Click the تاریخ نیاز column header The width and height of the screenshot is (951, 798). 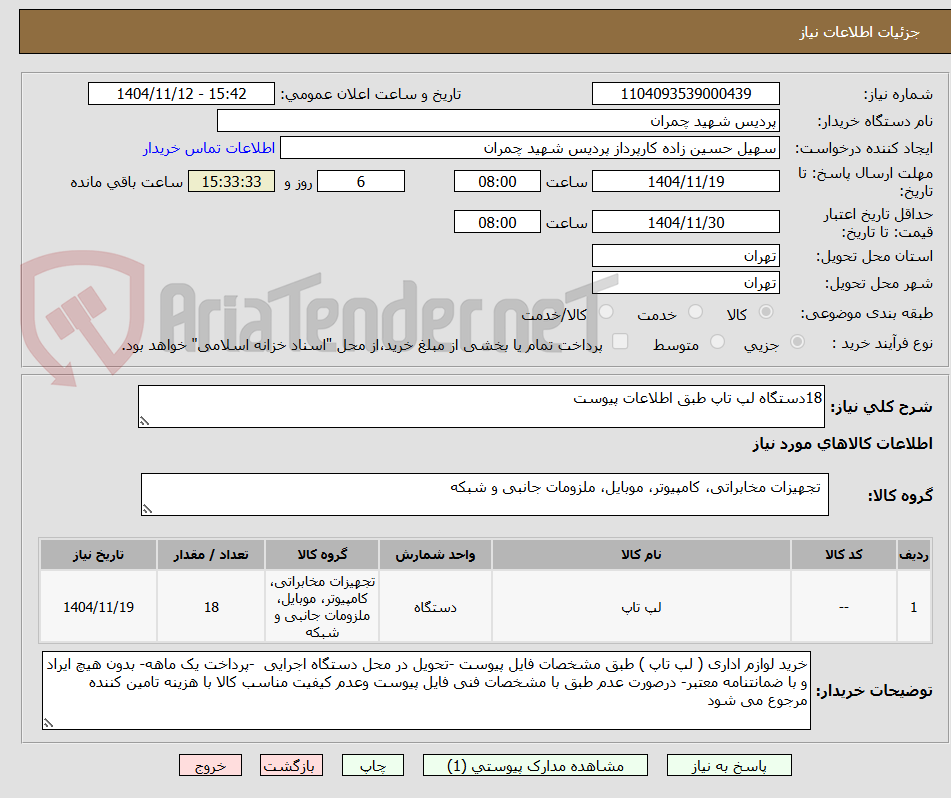pyautogui.click(x=98, y=555)
